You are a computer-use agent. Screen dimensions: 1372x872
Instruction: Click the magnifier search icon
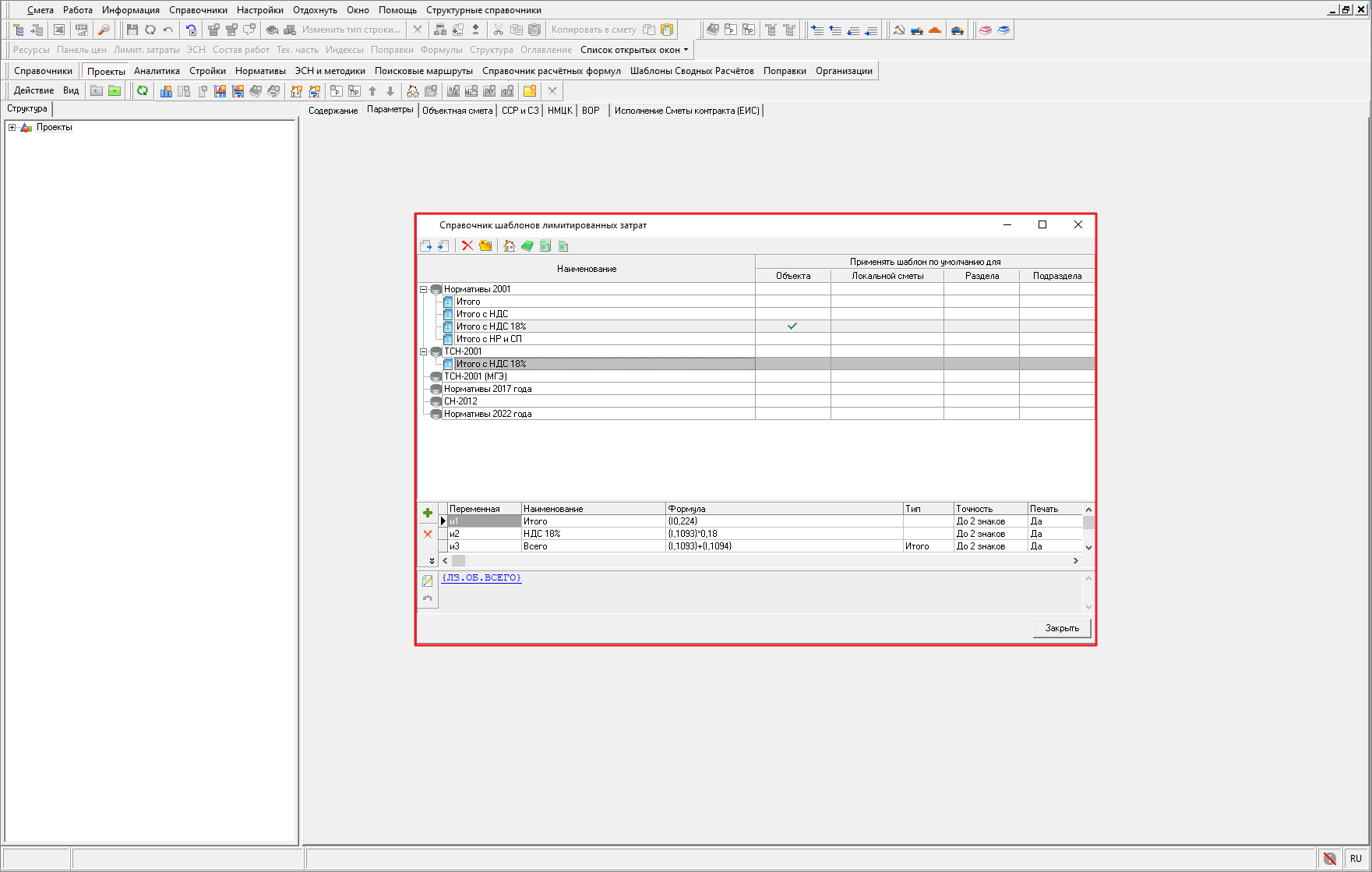coord(104,30)
